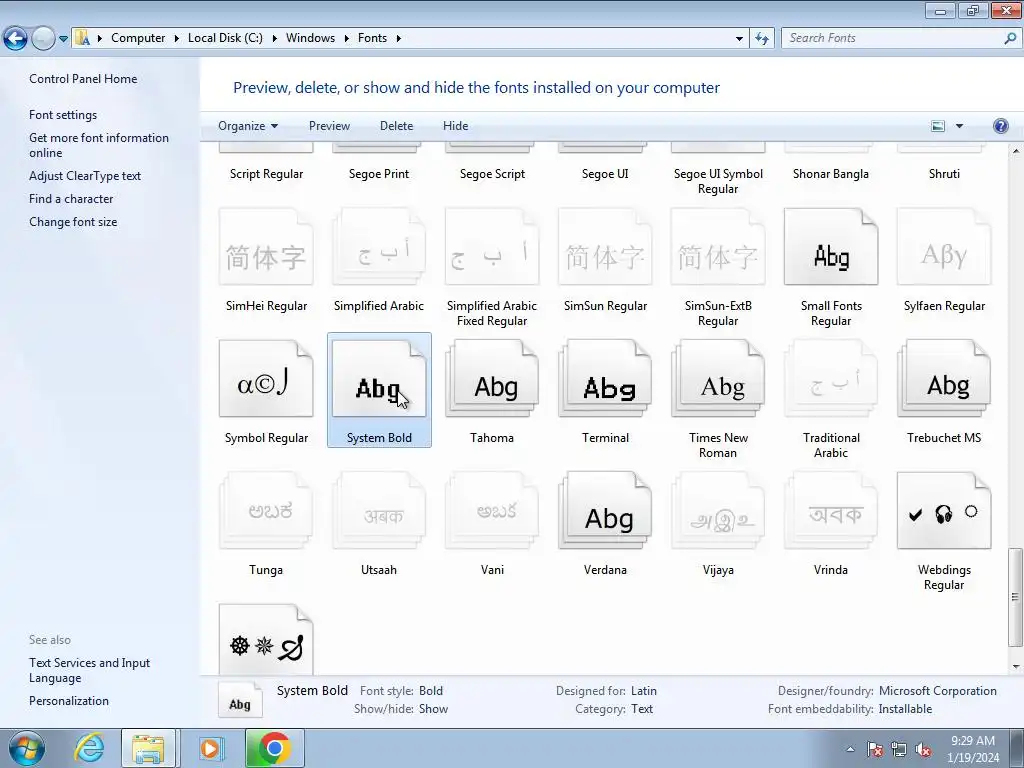The image size is (1024, 768).
Task: Expand the view options dropdown arrow
Action: pyautogui.click(x=959, y=126)
